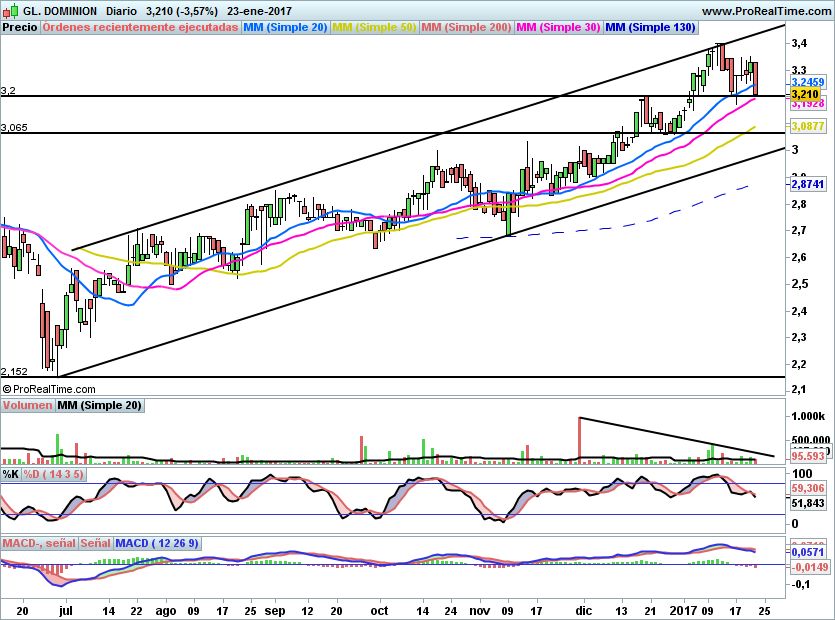Click the 2017 date axis label
Screen dimensions: 835x620
click(x=684, y=610)
